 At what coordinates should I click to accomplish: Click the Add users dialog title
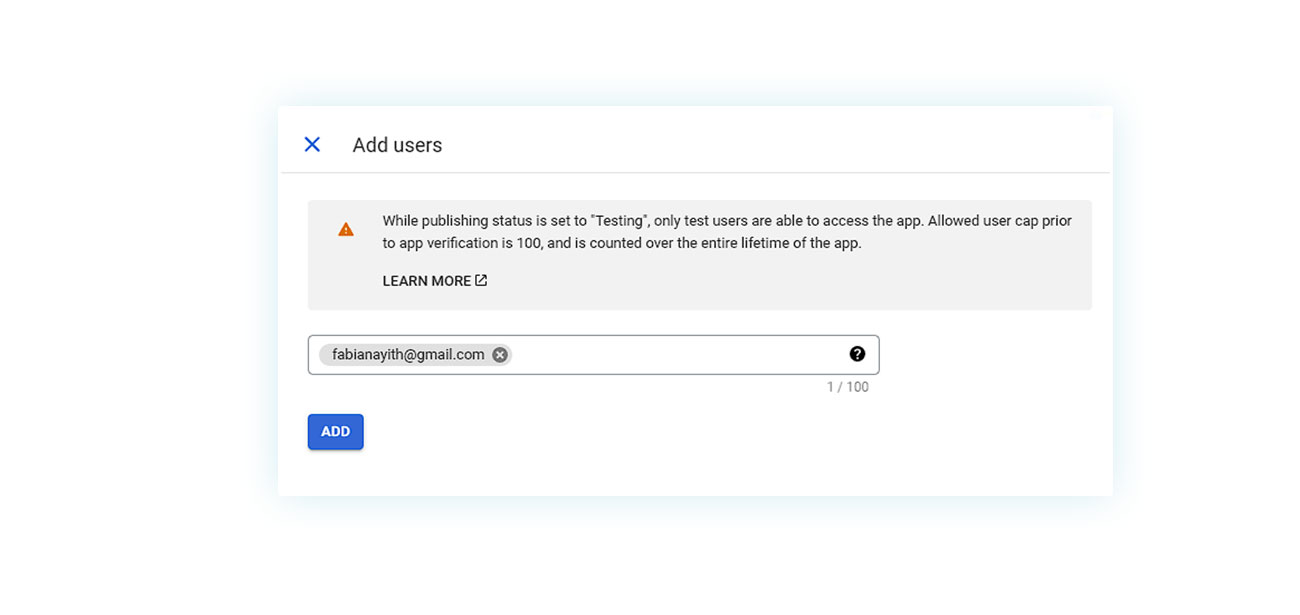397,145
